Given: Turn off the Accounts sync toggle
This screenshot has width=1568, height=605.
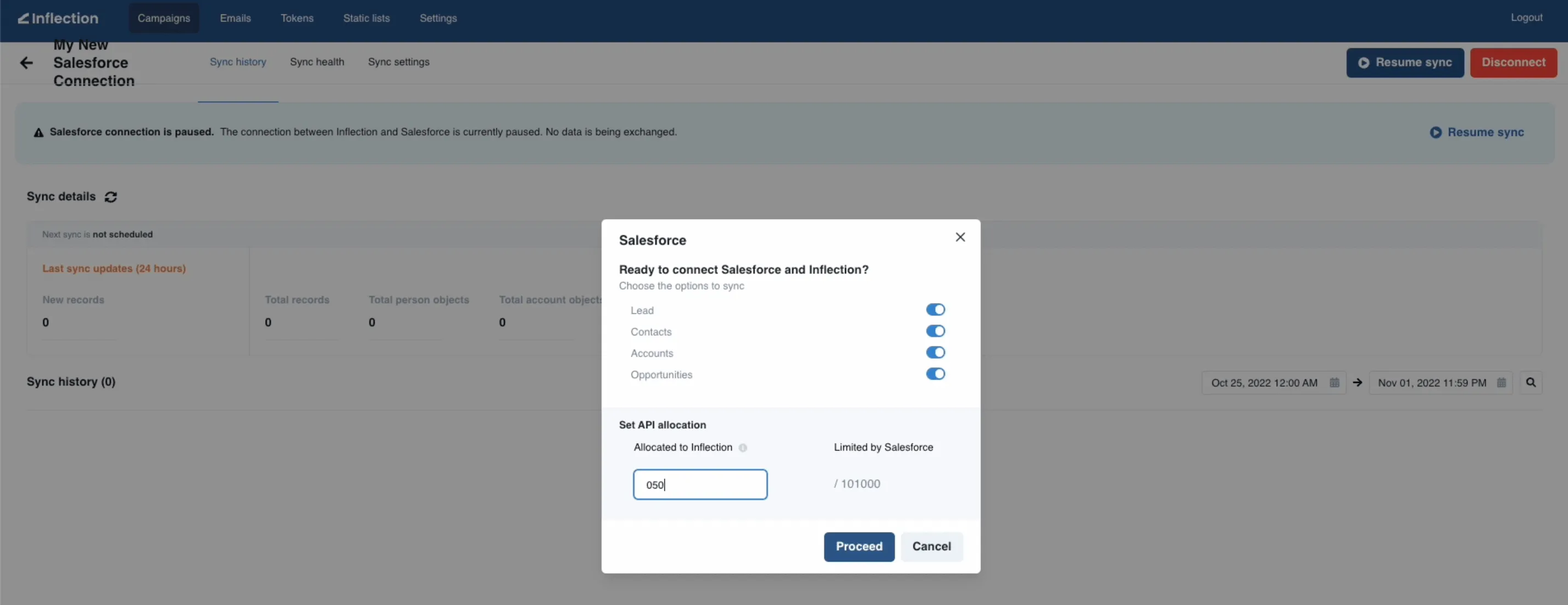Looking at the screenshot, I should (935, 352).
